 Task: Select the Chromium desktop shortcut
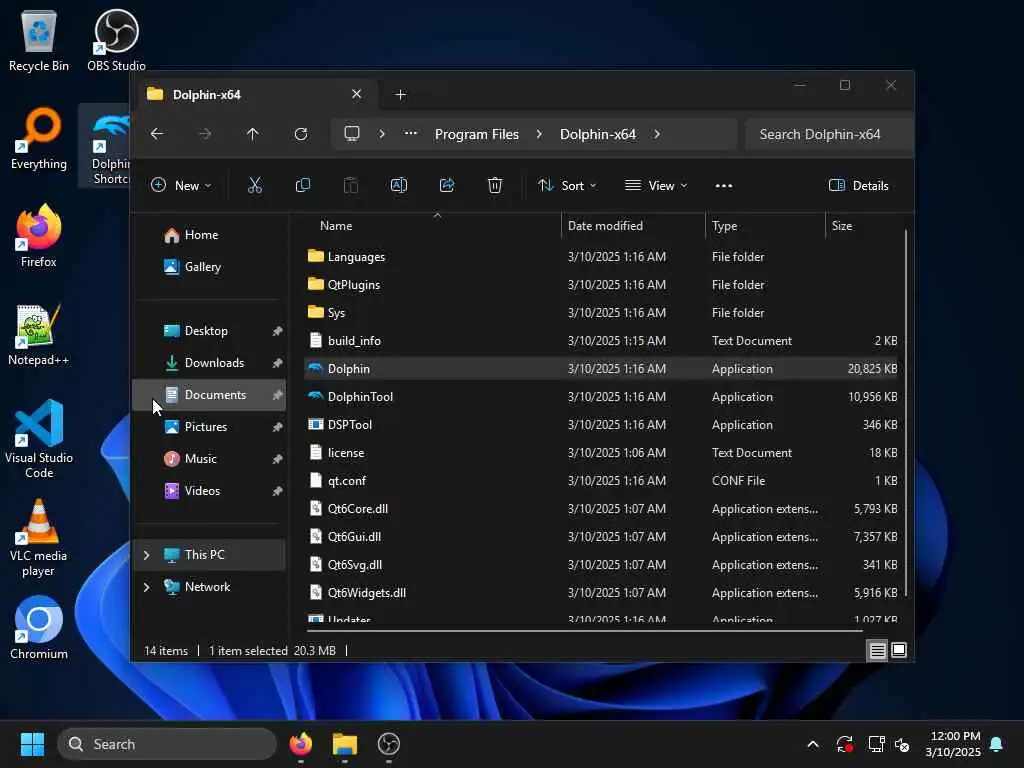click(x=39, y=628)
